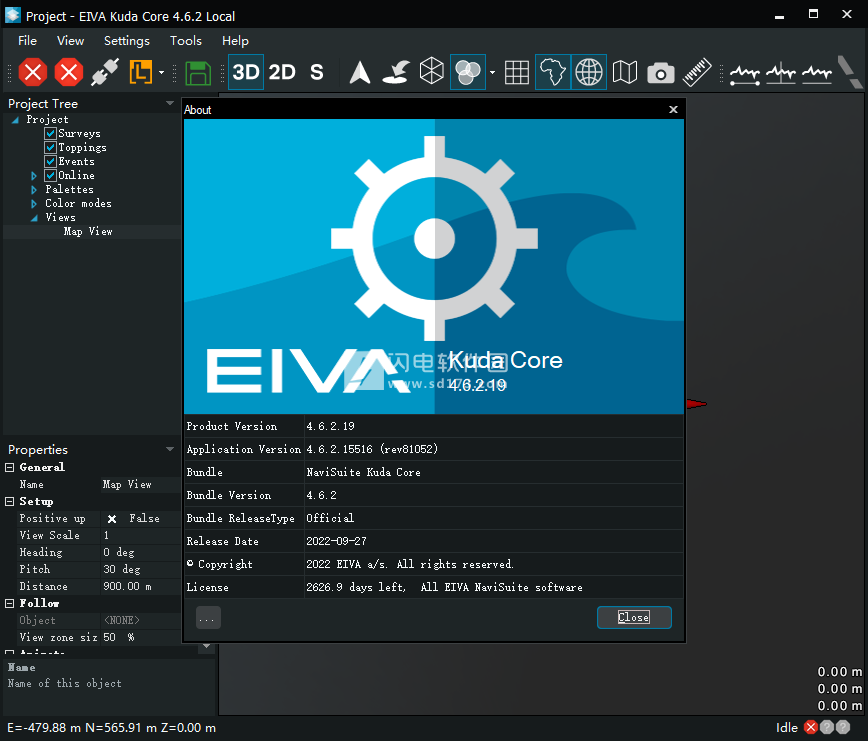Expand the Color modes tree node arrow
868x741 pixels.
point(34,204)
